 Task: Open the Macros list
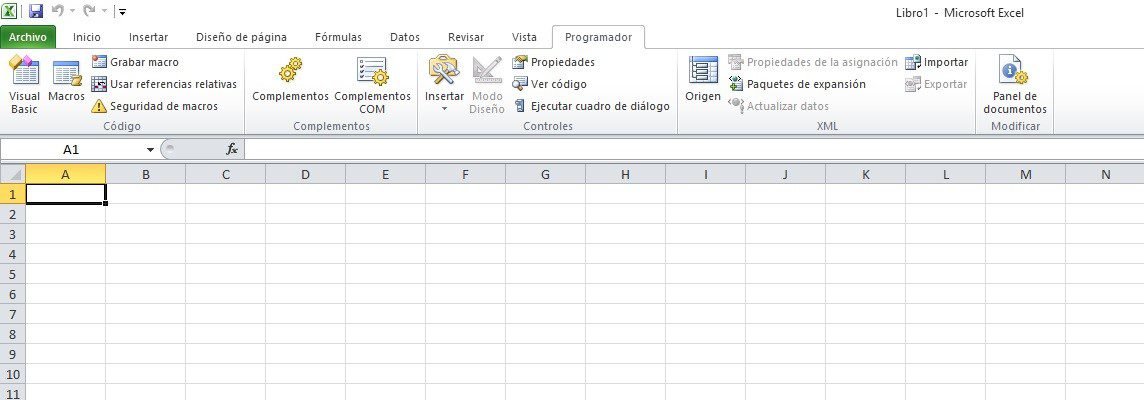[66, 80]
